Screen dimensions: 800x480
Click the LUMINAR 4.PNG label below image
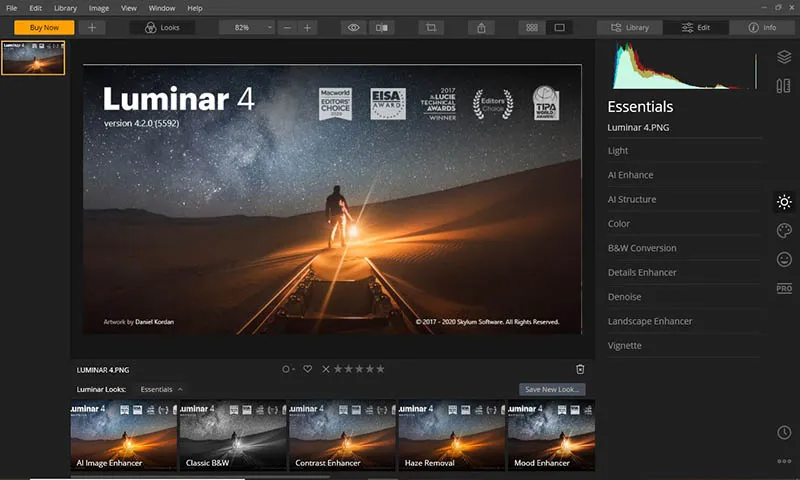[103, 370]
